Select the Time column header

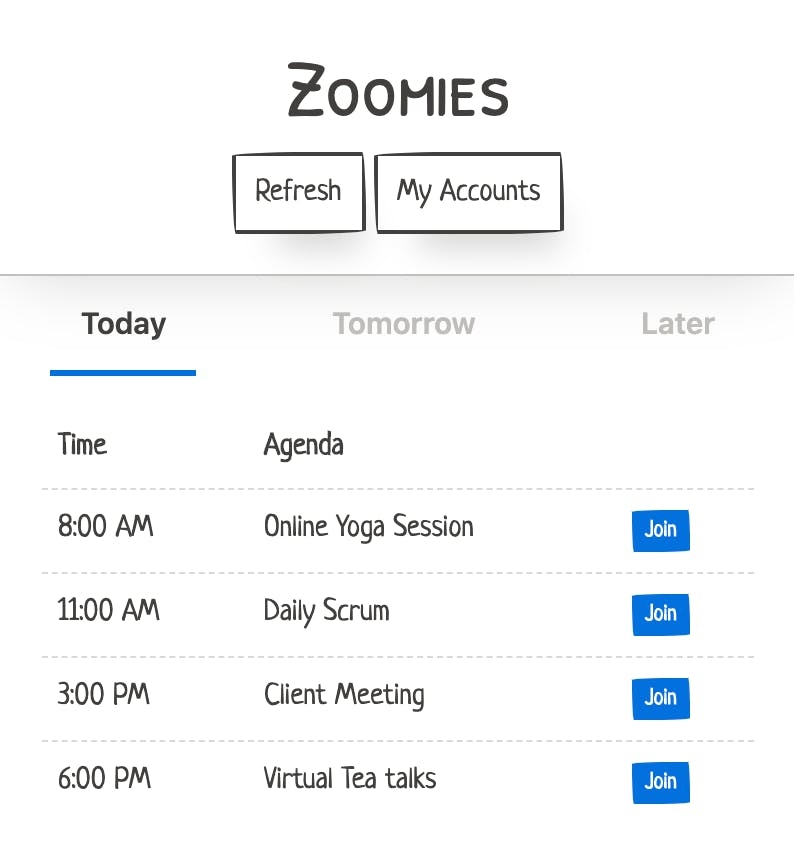tap(82, 444)
